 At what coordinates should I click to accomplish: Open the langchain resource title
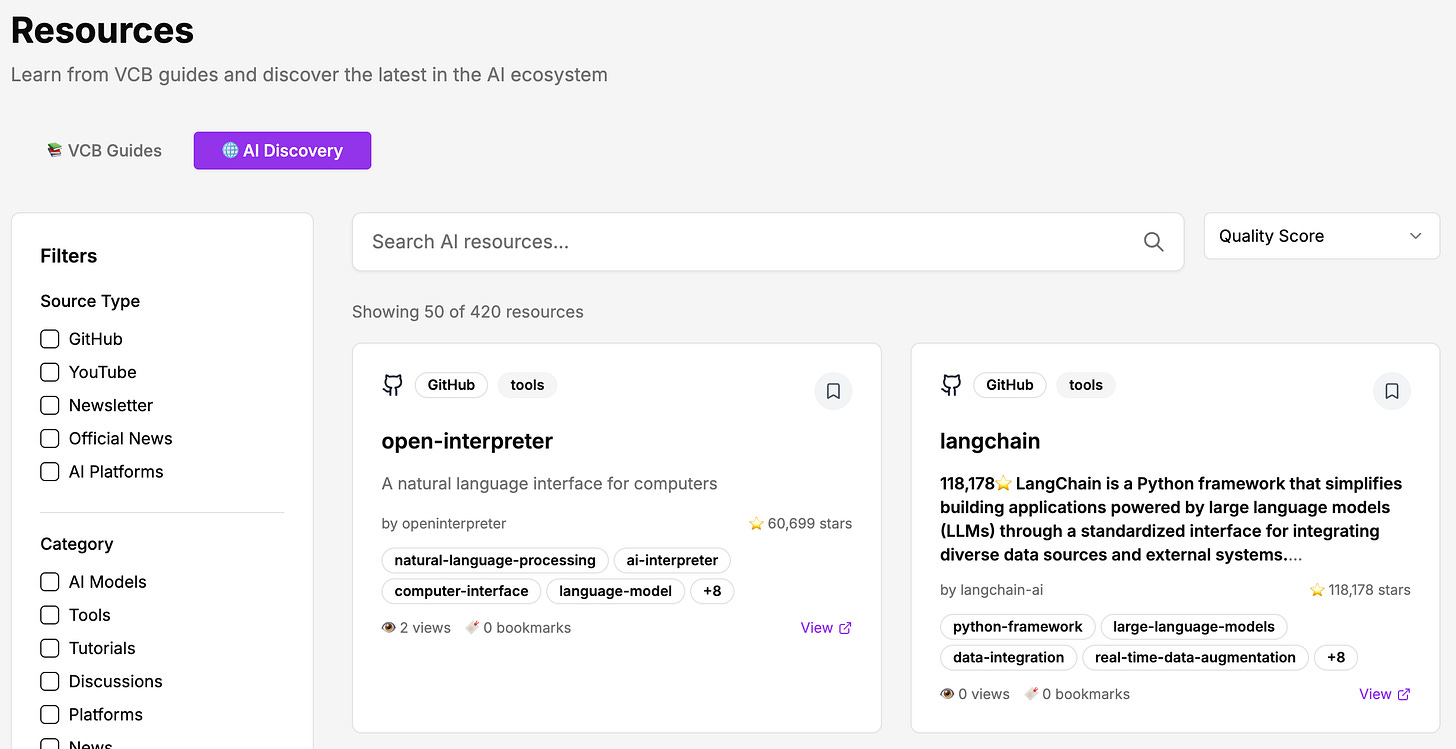pyautogui.click(x=990, y=441)
